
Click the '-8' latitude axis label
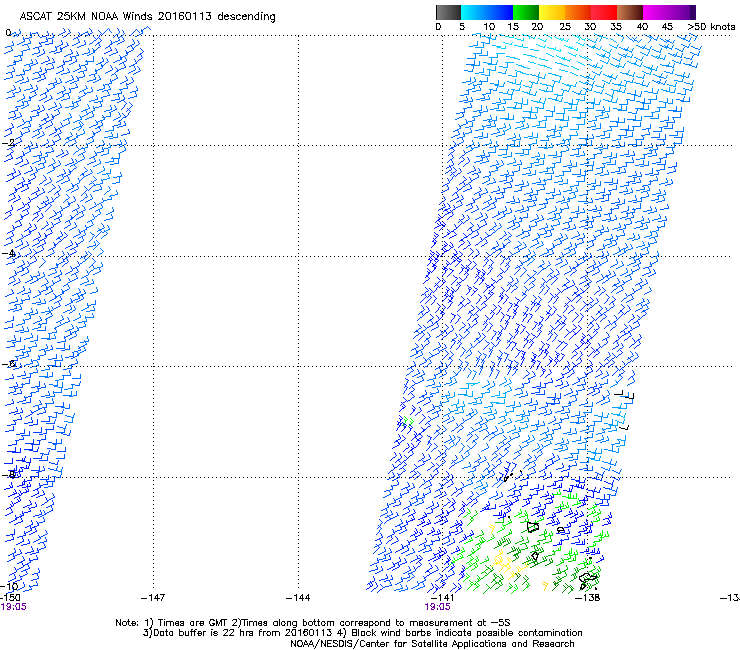(8, 474)
